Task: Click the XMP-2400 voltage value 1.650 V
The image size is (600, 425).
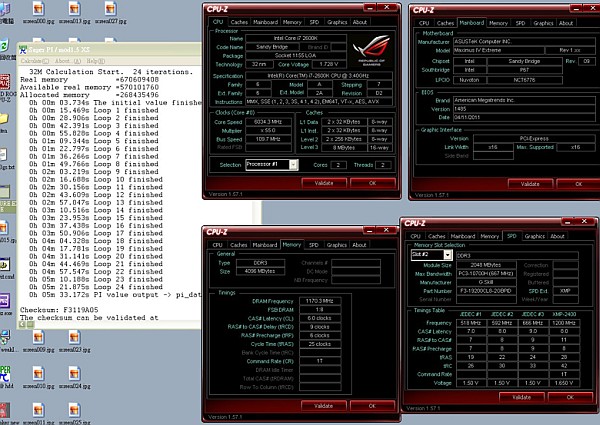Action: click(x=564, y=383)
